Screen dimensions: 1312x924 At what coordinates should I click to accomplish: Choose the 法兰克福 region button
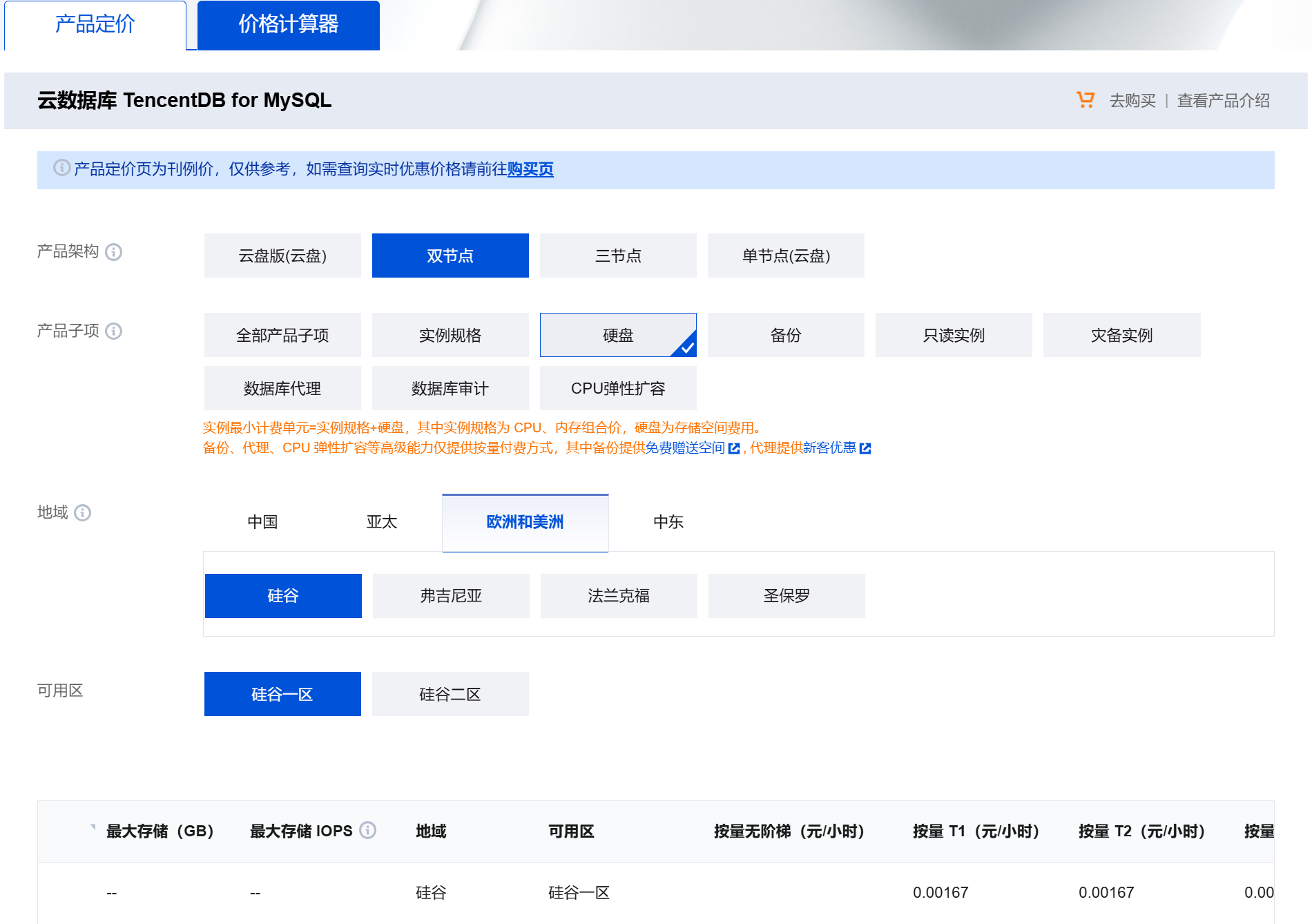619,596
